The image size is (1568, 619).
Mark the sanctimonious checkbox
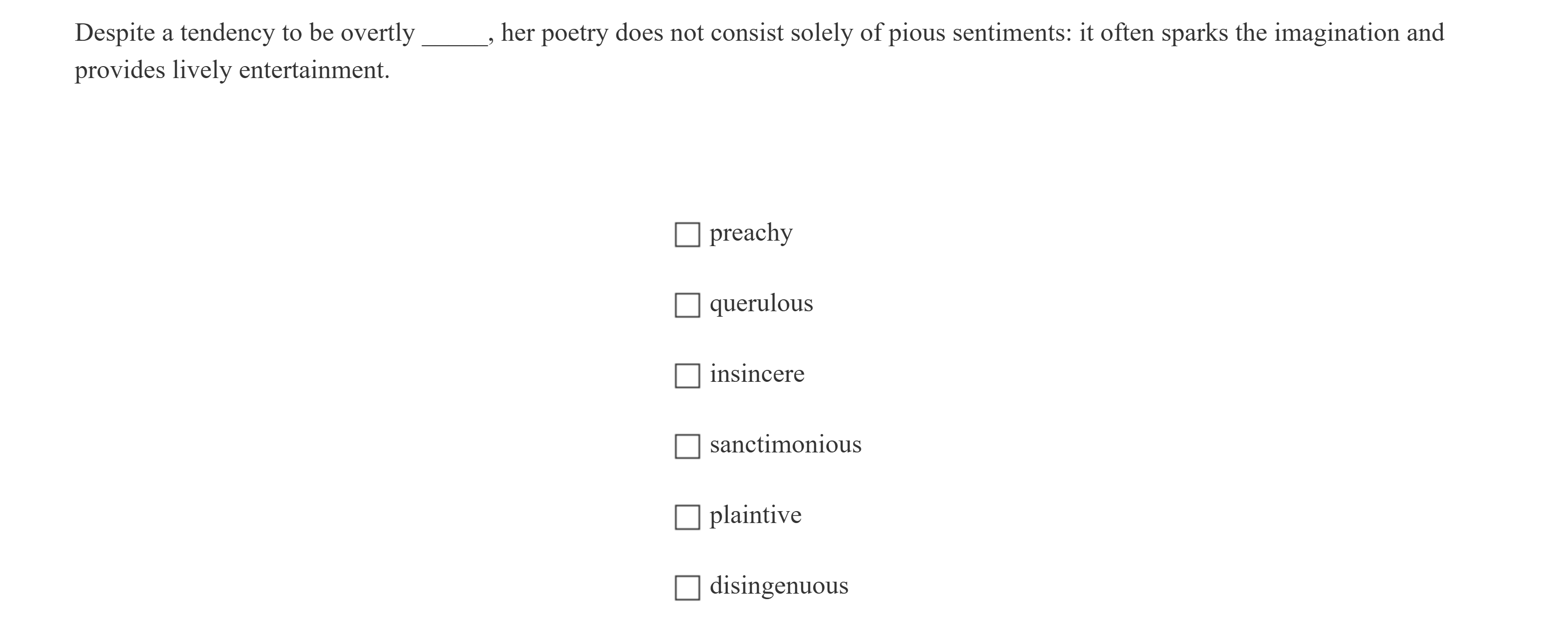click(687, 446)
